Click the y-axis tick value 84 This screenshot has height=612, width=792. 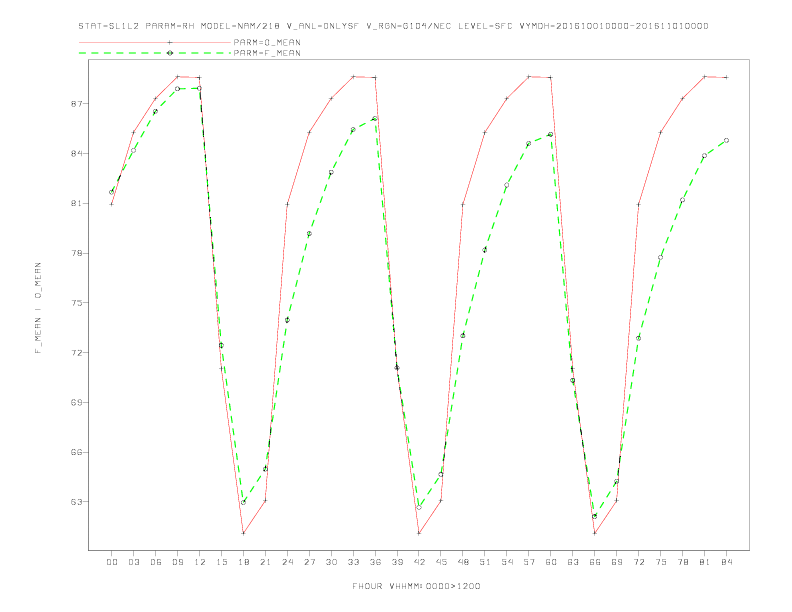[x=76, y=154]
